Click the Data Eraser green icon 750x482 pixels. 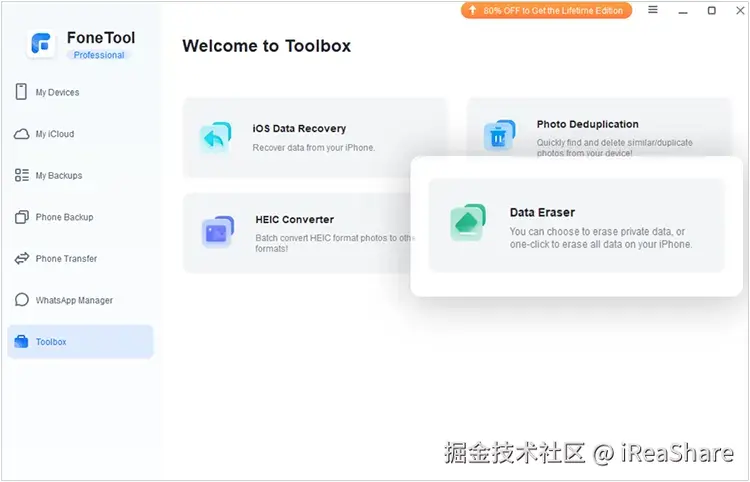[468, 222]
